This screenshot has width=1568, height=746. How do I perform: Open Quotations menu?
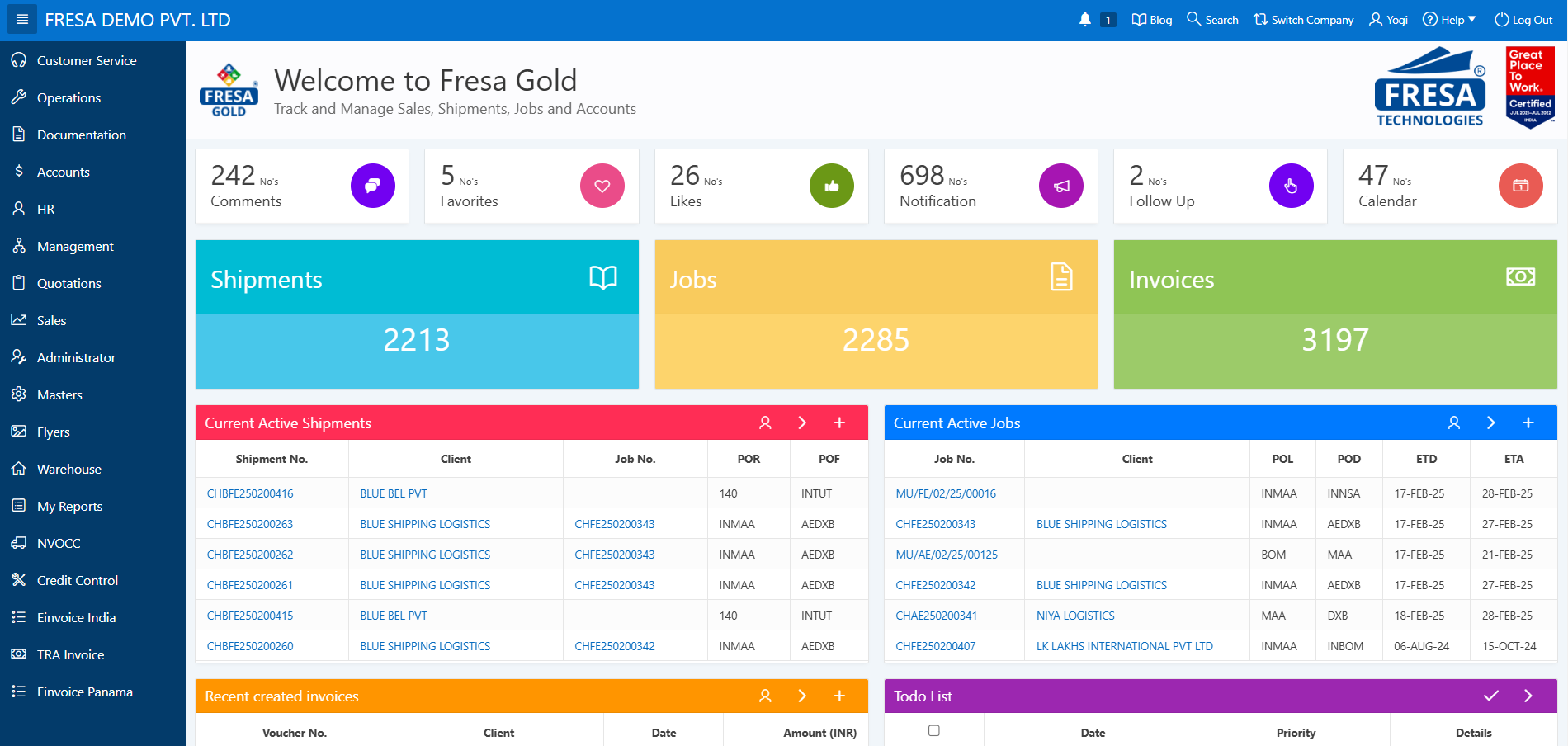tap(92, 283)
